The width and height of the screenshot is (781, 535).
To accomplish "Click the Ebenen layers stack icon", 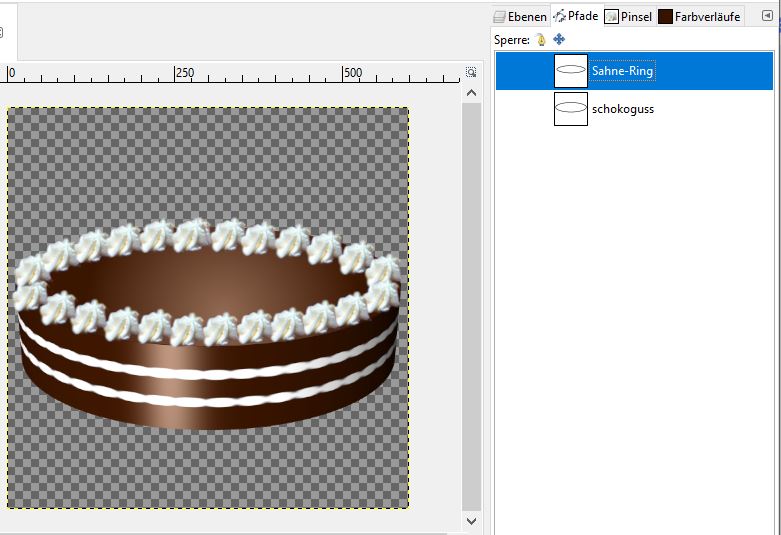I will tap(500, 16).
